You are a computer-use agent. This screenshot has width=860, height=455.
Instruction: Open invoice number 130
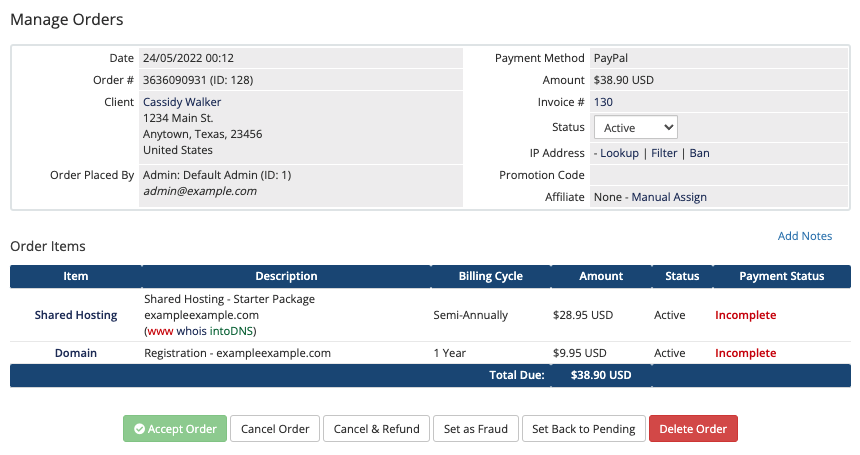tap(603, 102)
